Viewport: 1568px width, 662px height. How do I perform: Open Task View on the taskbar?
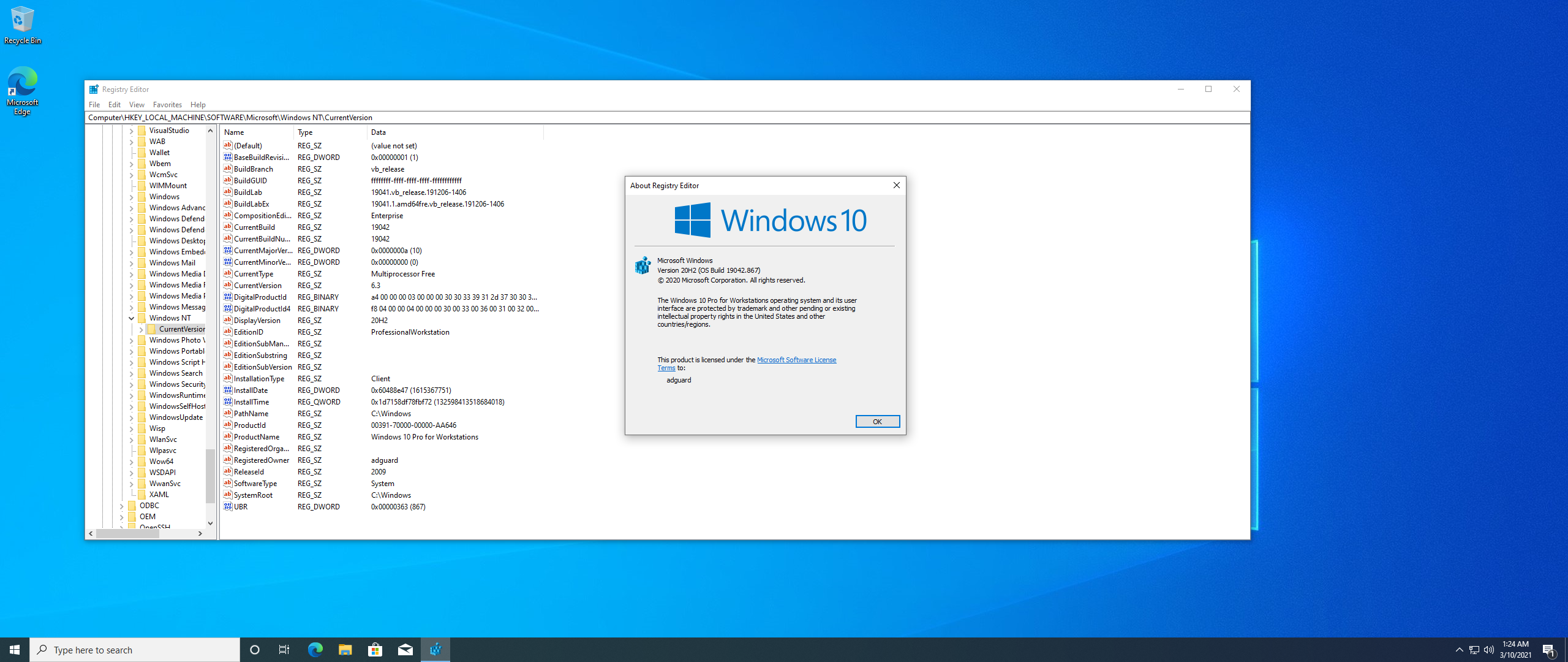pyautogui.click(x=284, y=650)
